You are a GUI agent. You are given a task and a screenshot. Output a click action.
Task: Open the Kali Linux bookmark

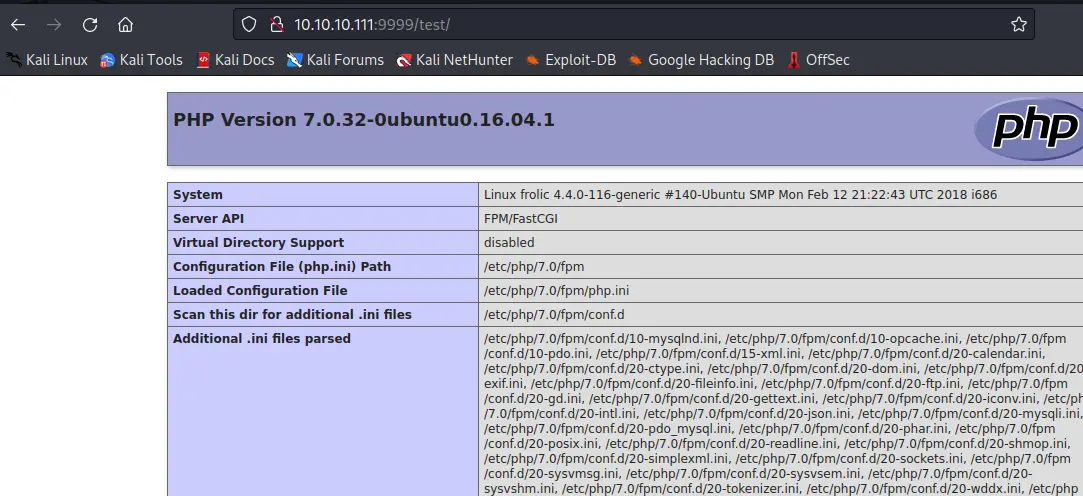tap(47, 60)
